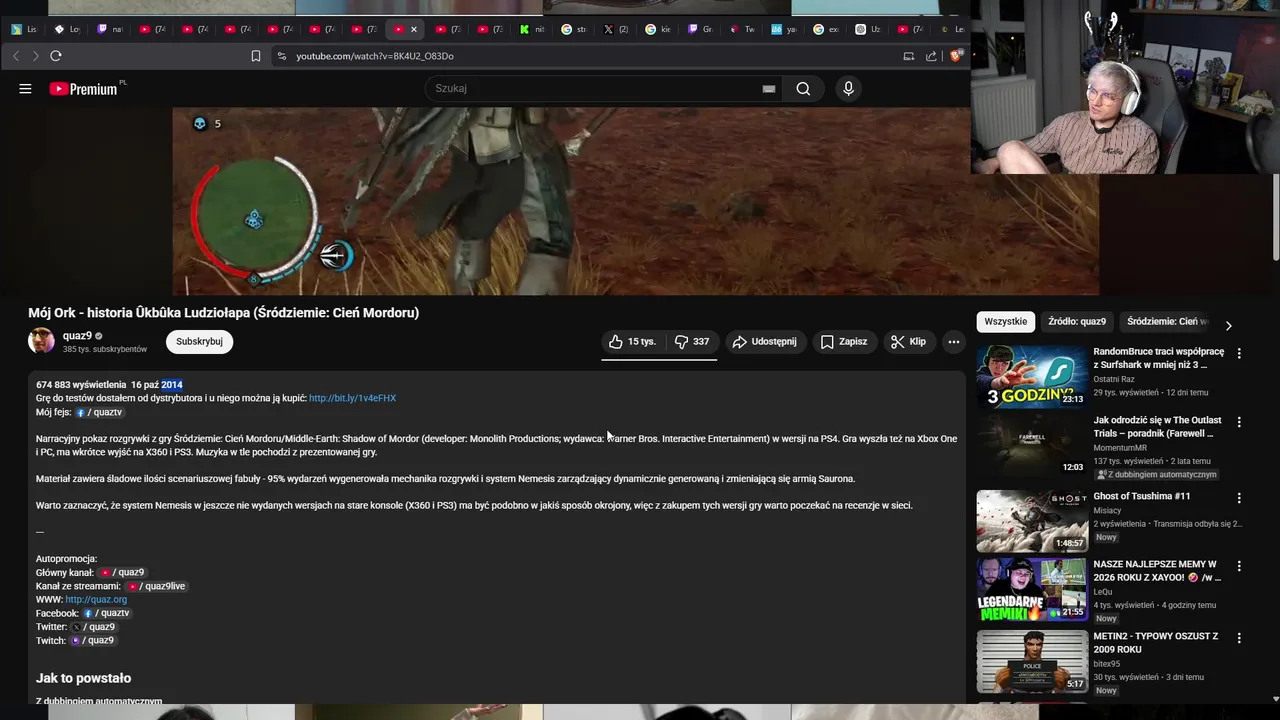Open the YouTube hamburger guide menu
This screenshot has height=720, width=1280.
click(x=25, y=89)
